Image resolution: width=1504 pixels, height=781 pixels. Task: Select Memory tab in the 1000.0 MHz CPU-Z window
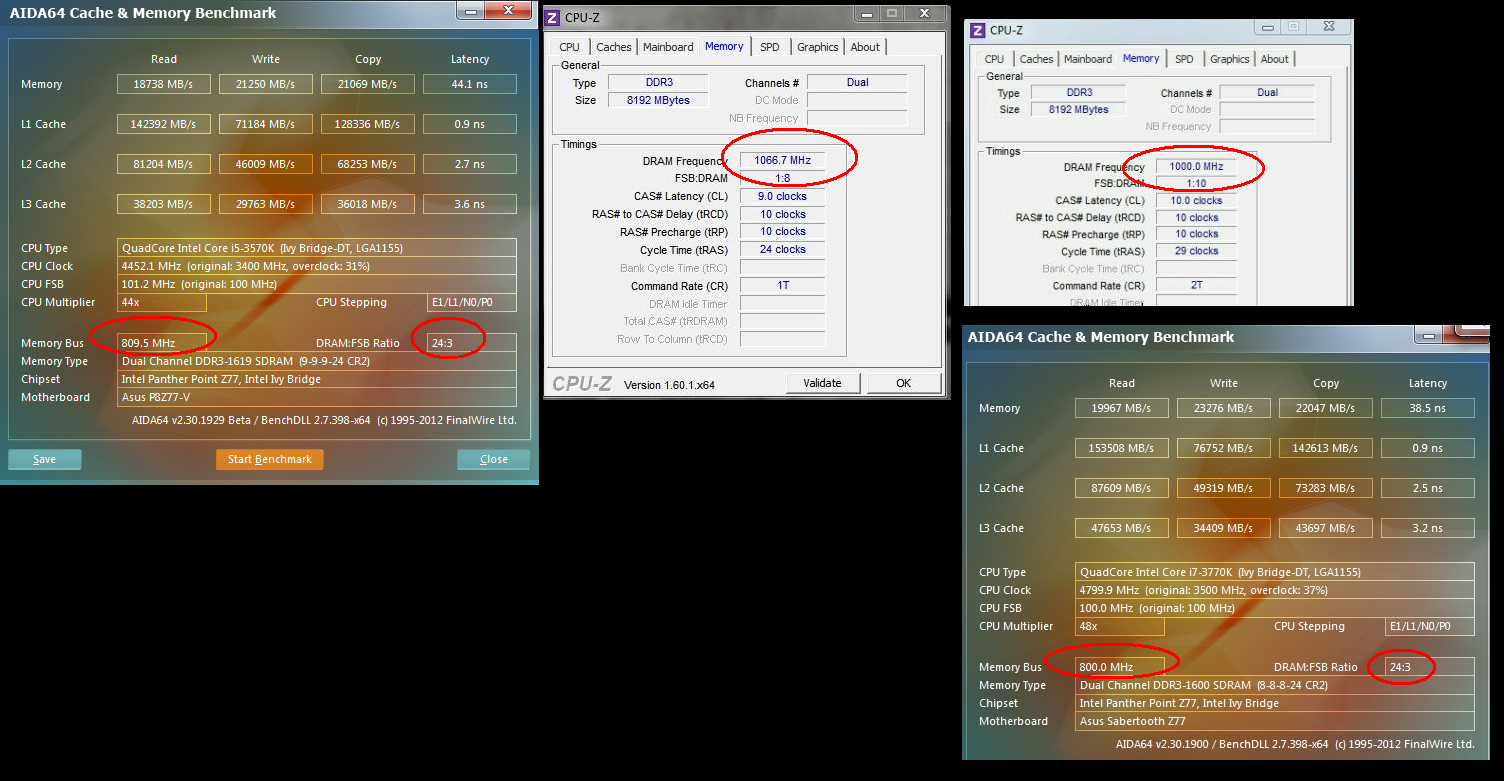pos(1141,58)
